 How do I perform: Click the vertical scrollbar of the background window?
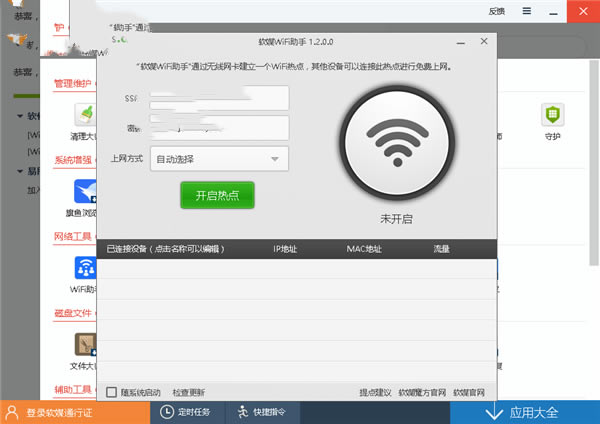(x=594, y=163)
